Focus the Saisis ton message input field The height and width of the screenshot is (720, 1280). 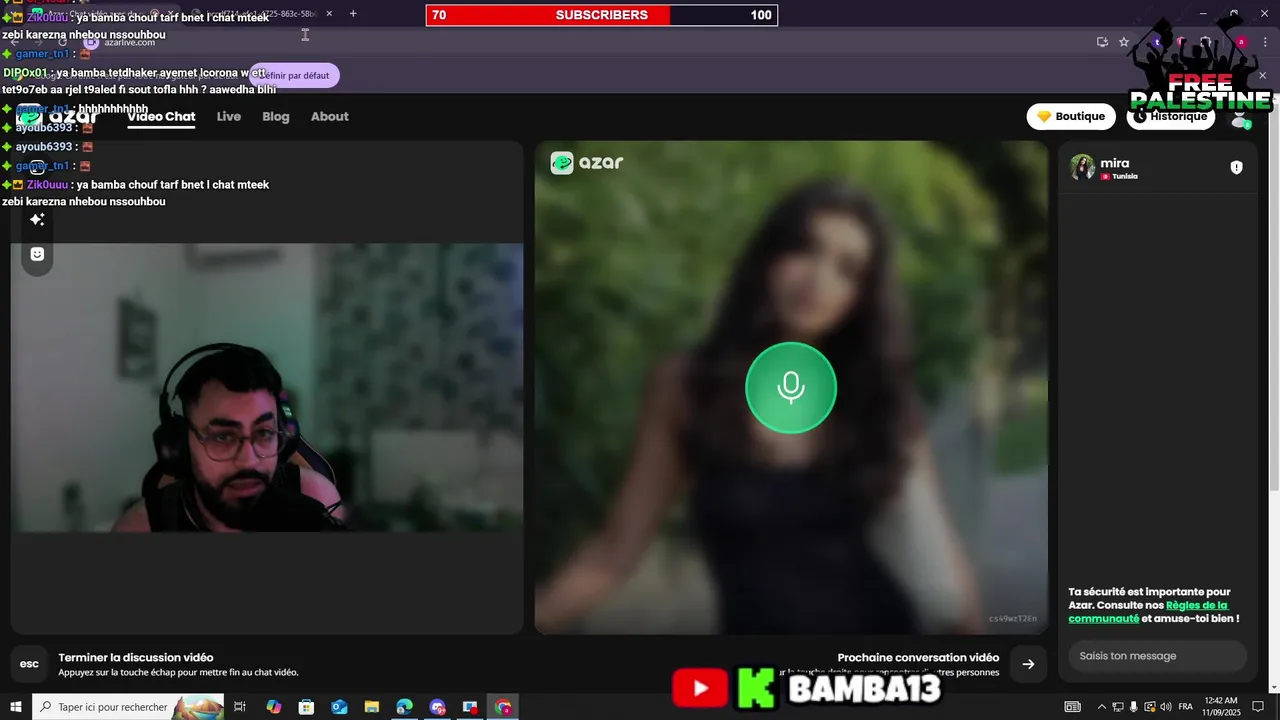pyautogui.click(x=1157, y=656)
